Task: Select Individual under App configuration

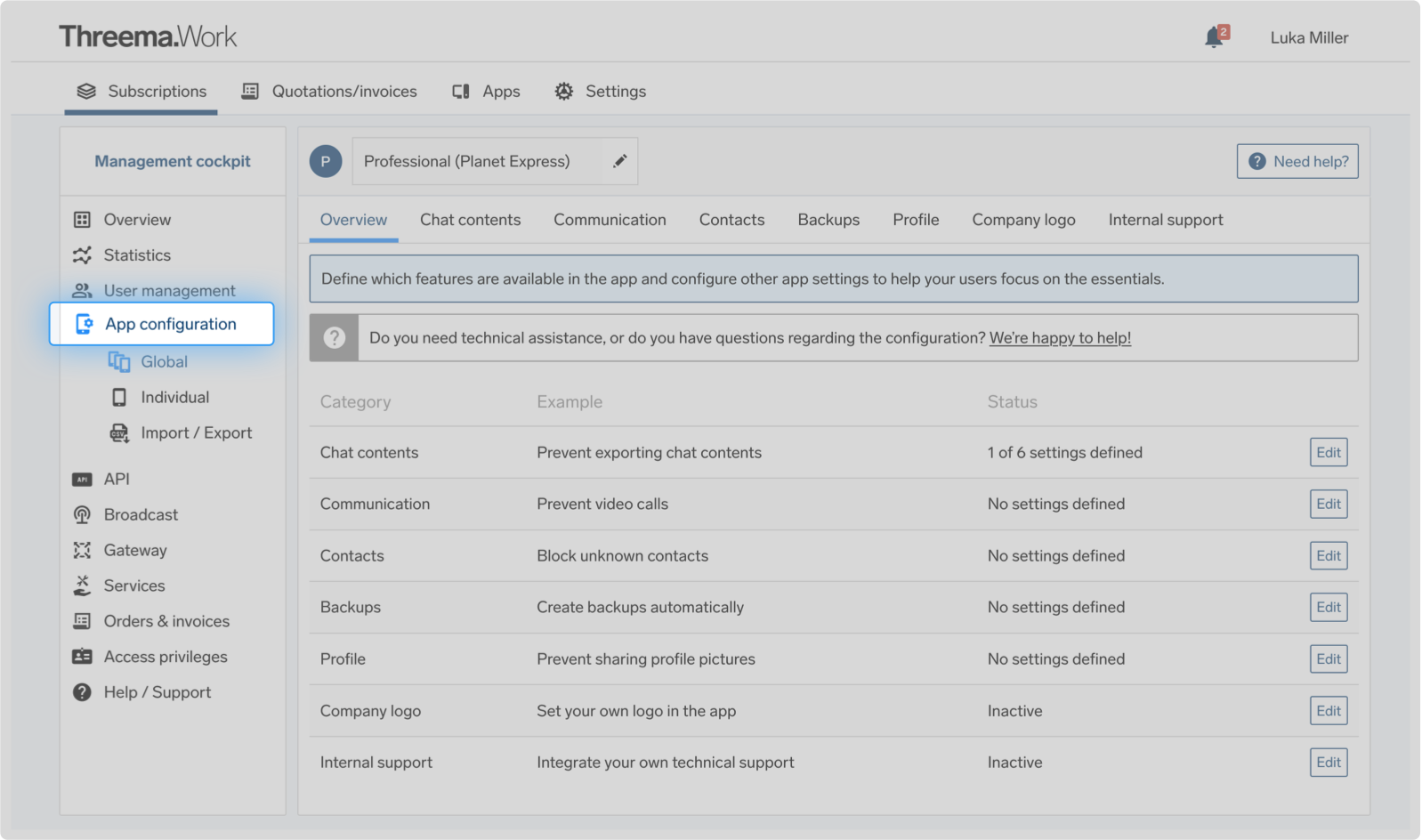Action: (x=174, y=397)
